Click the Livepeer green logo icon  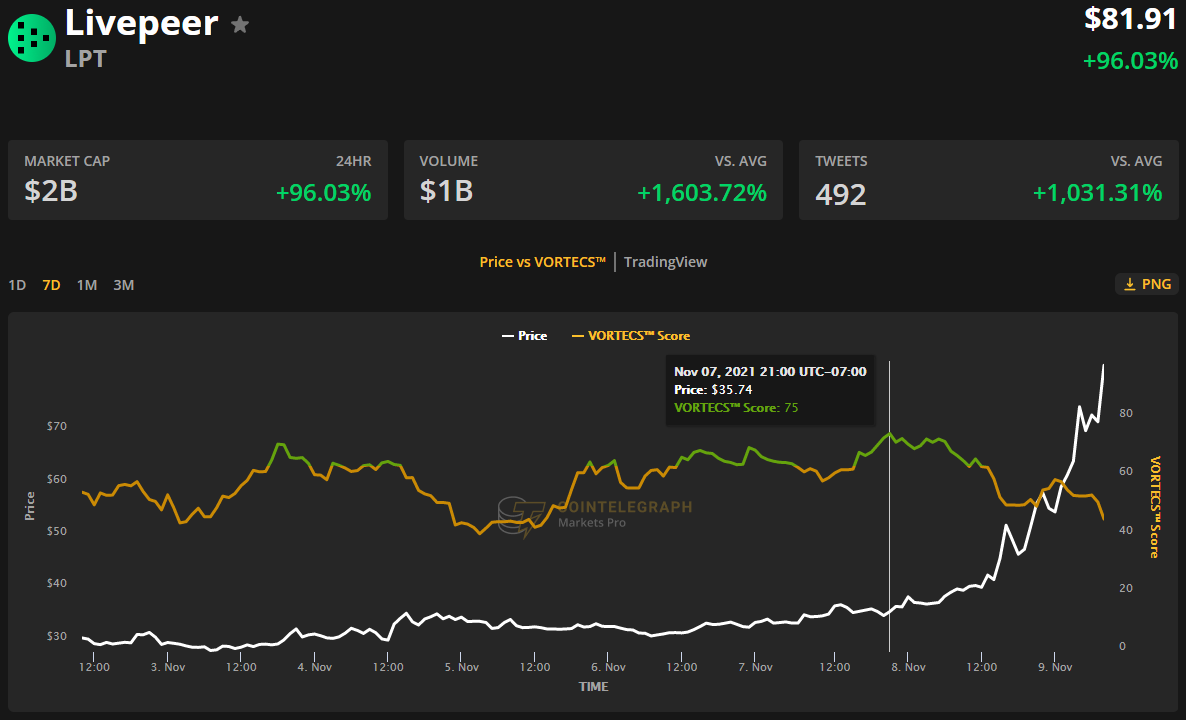coord(32,38)
